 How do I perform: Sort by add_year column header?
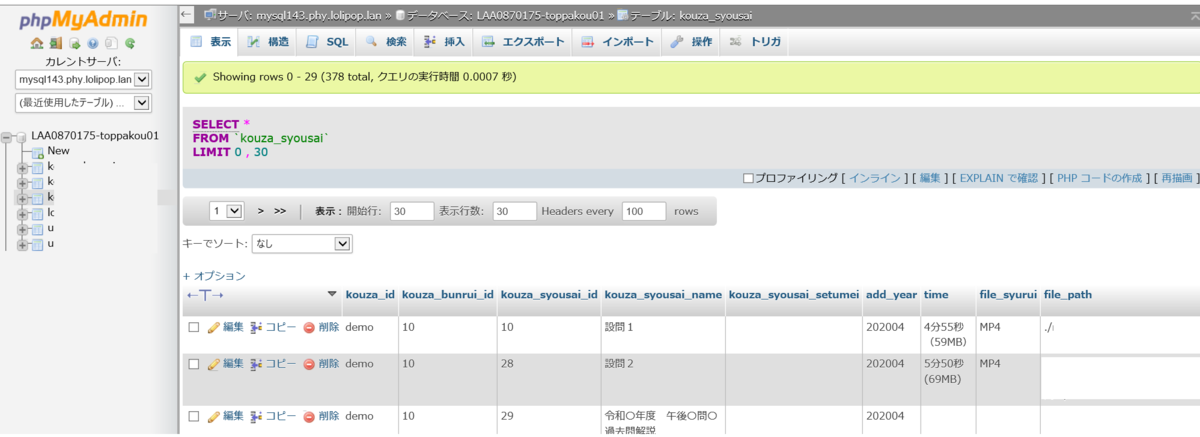click(x=890, y=295)
